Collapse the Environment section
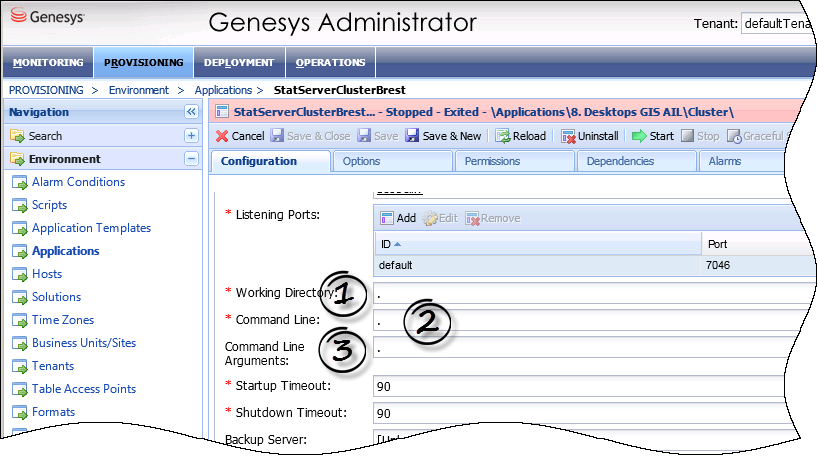 coord(191,158)
